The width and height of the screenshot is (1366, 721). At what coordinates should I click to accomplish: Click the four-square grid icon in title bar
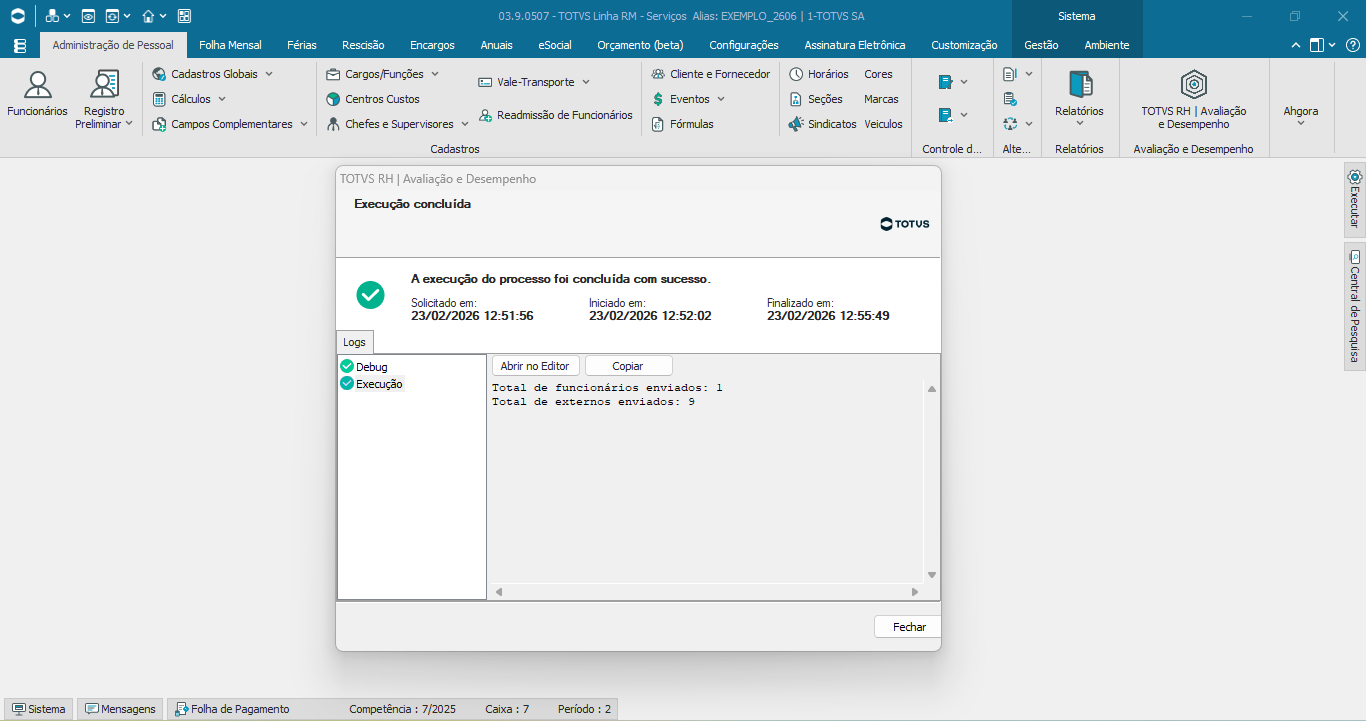point(184,16)
